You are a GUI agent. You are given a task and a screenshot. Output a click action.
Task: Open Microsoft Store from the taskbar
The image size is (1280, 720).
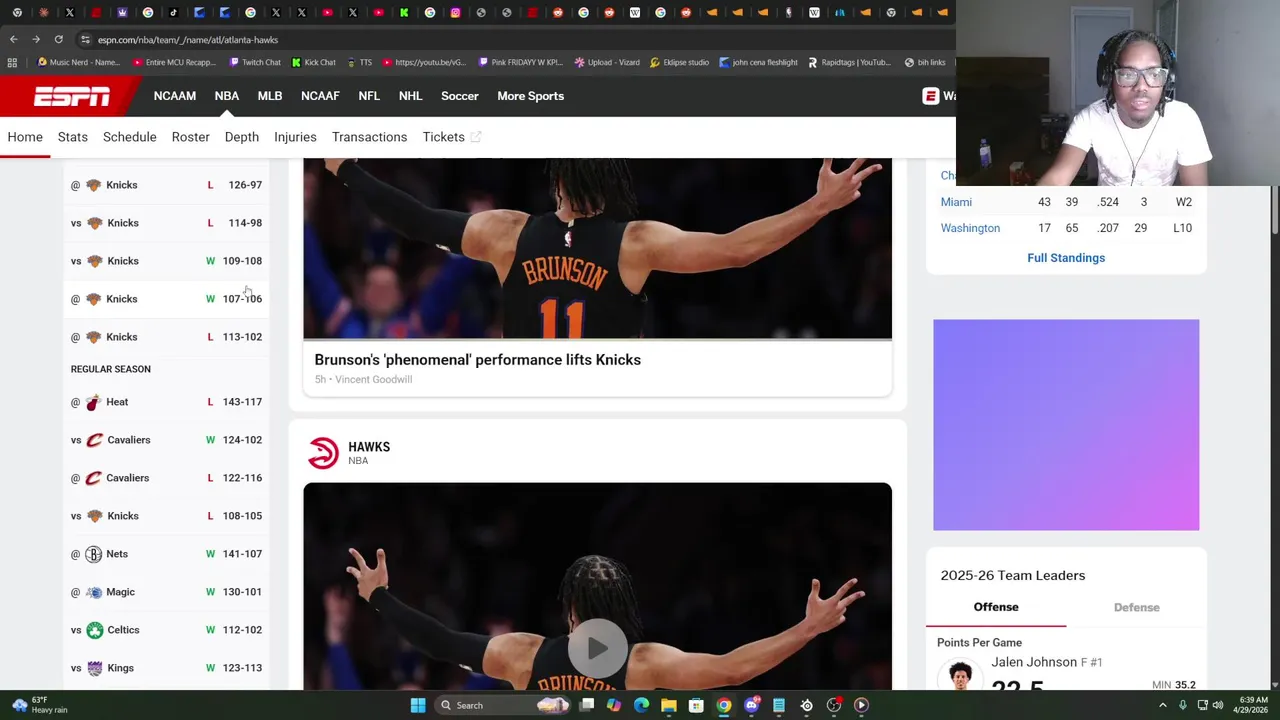tap(696, 705)
